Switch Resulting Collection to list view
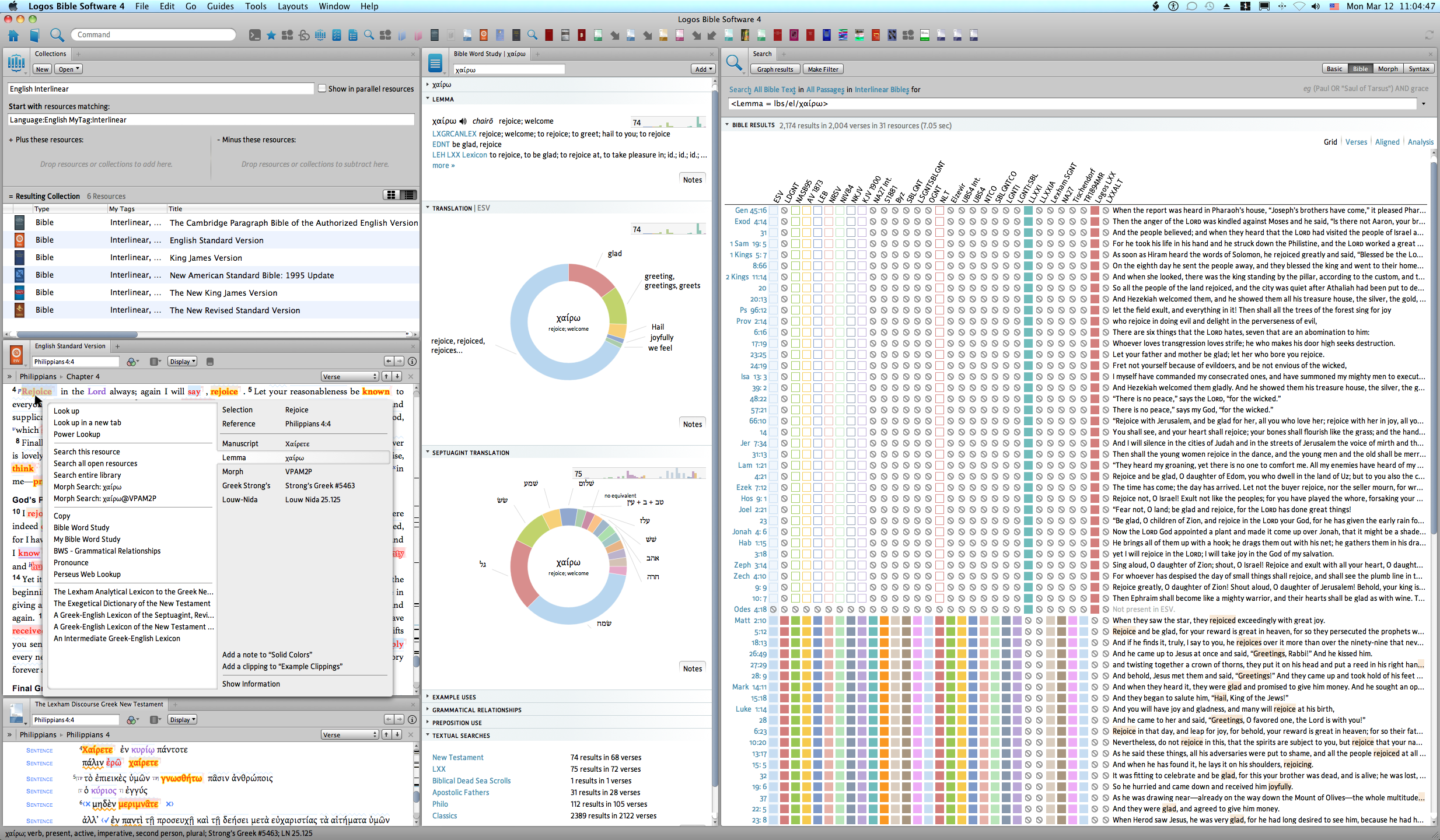1440x840 pixels. click(x=408, y=195)
